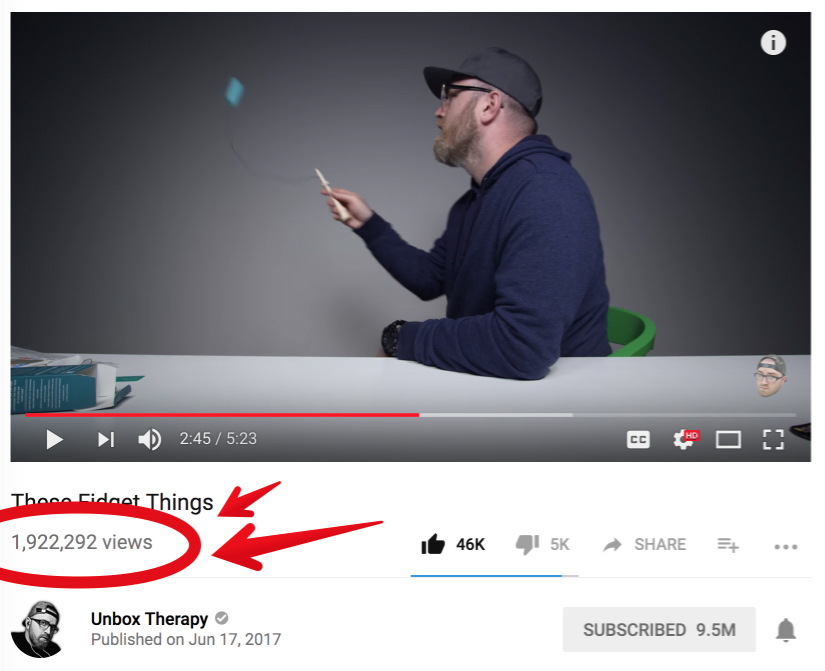
Task: Toggle notifications with the bell icon
Action: point(786,630)
